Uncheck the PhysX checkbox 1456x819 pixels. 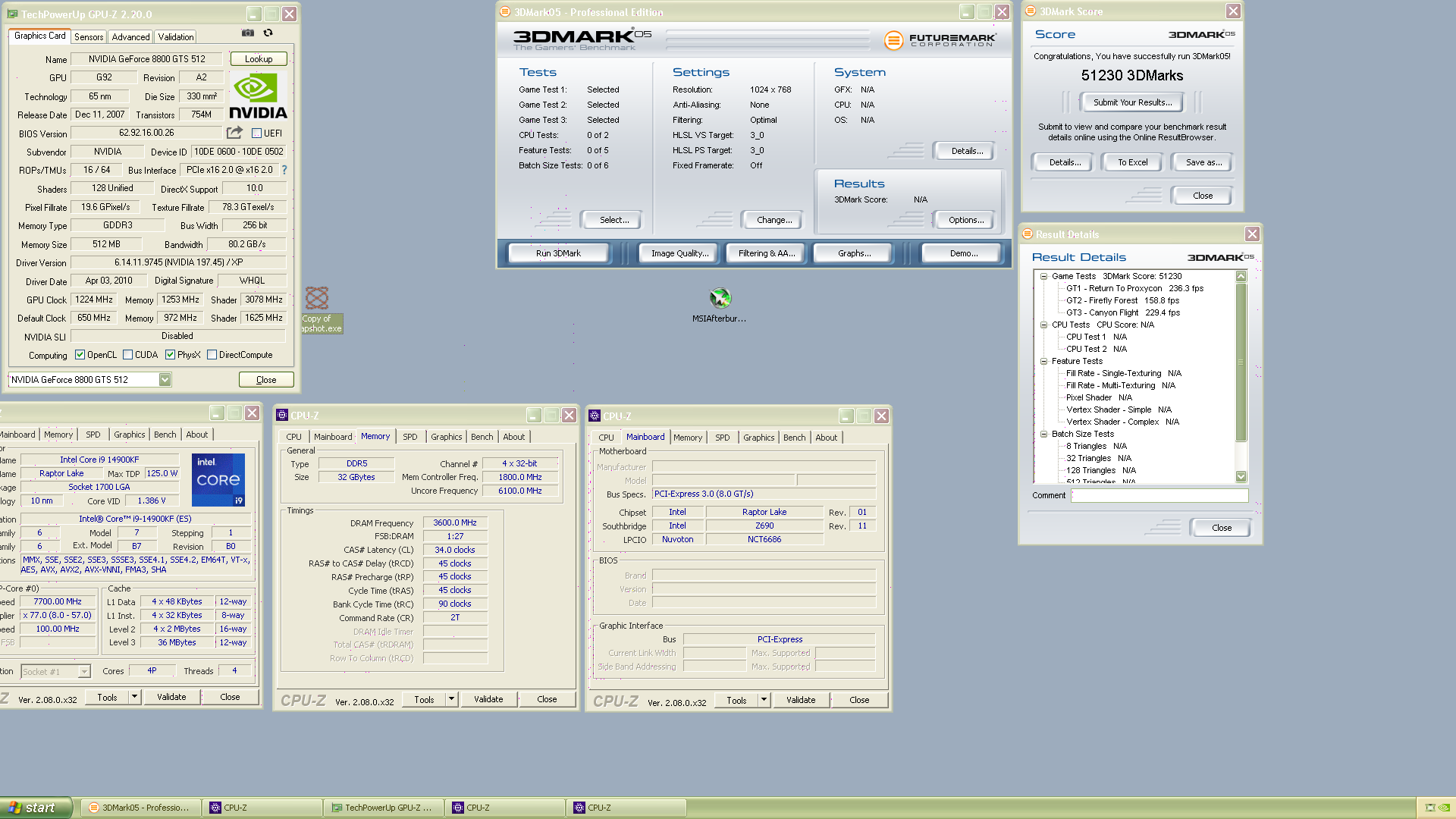click(170, 355)
